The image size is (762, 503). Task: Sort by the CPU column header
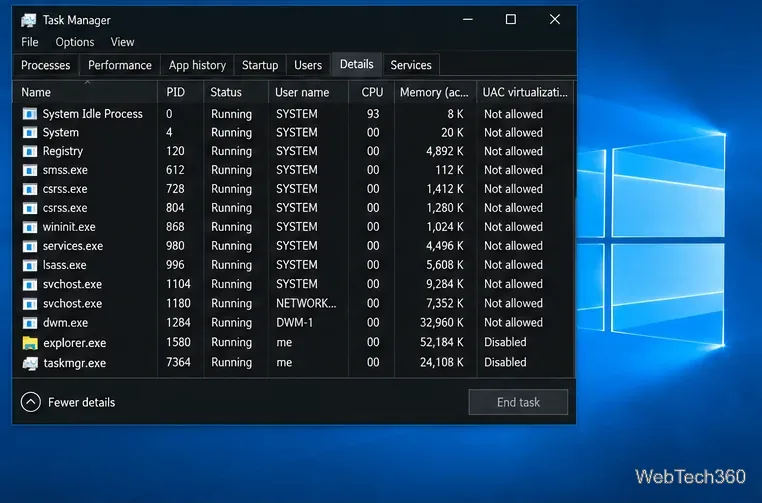point(371,92)
